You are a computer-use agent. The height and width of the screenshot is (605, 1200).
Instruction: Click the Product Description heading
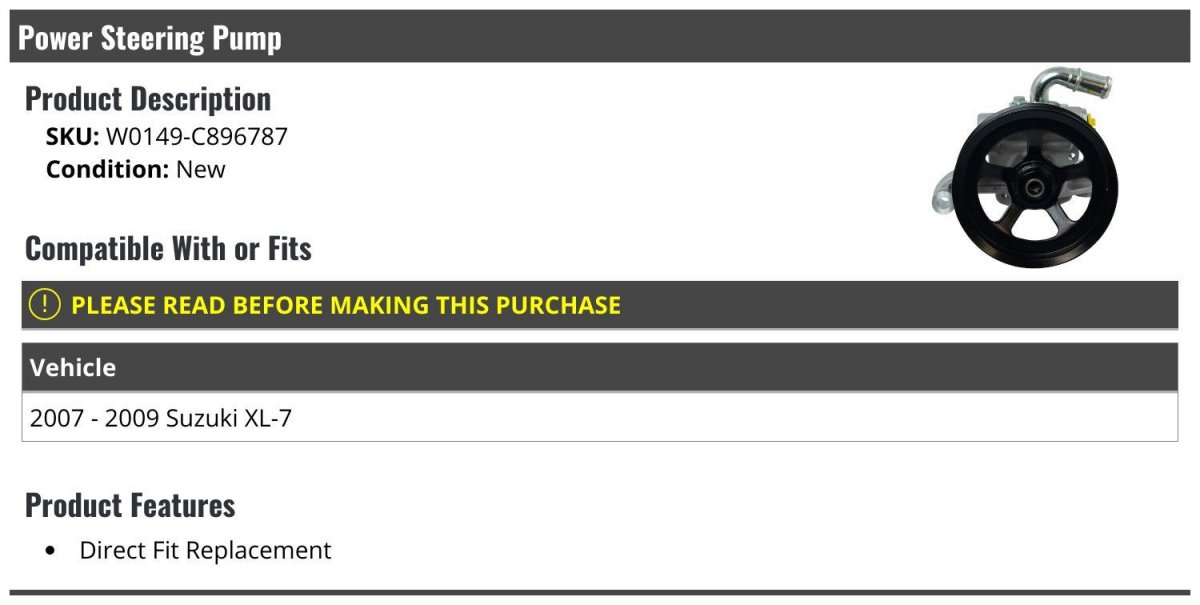pyautogui.click(x=148, y=99)
